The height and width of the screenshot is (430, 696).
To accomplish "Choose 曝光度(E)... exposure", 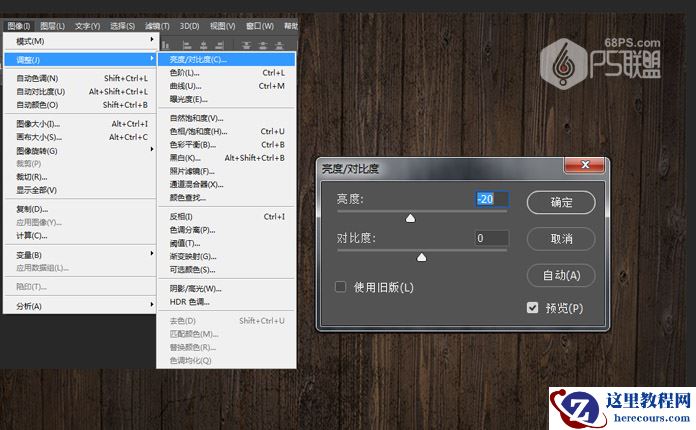I will pyautogui.click(x=226, y=99).
